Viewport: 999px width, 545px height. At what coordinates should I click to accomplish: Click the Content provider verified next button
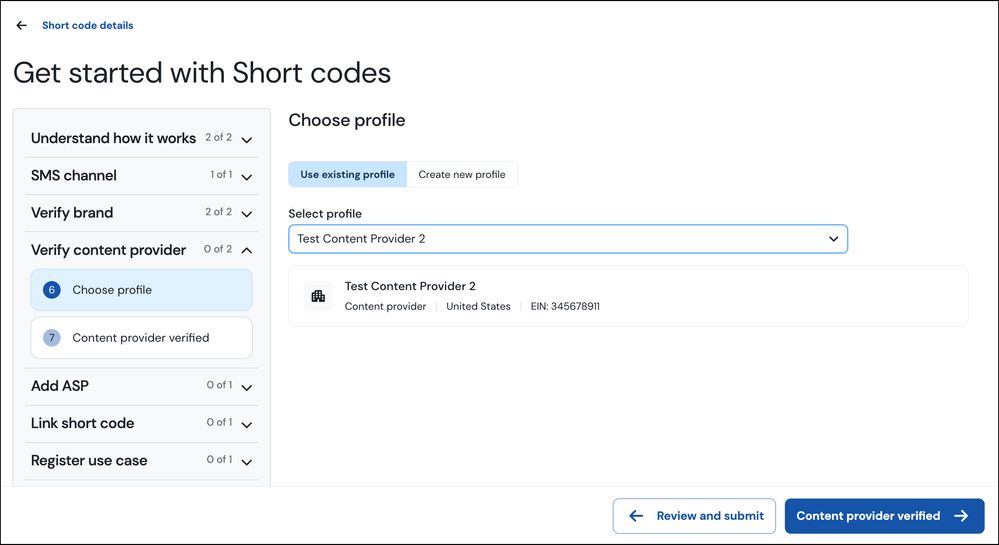click(884, 516)
